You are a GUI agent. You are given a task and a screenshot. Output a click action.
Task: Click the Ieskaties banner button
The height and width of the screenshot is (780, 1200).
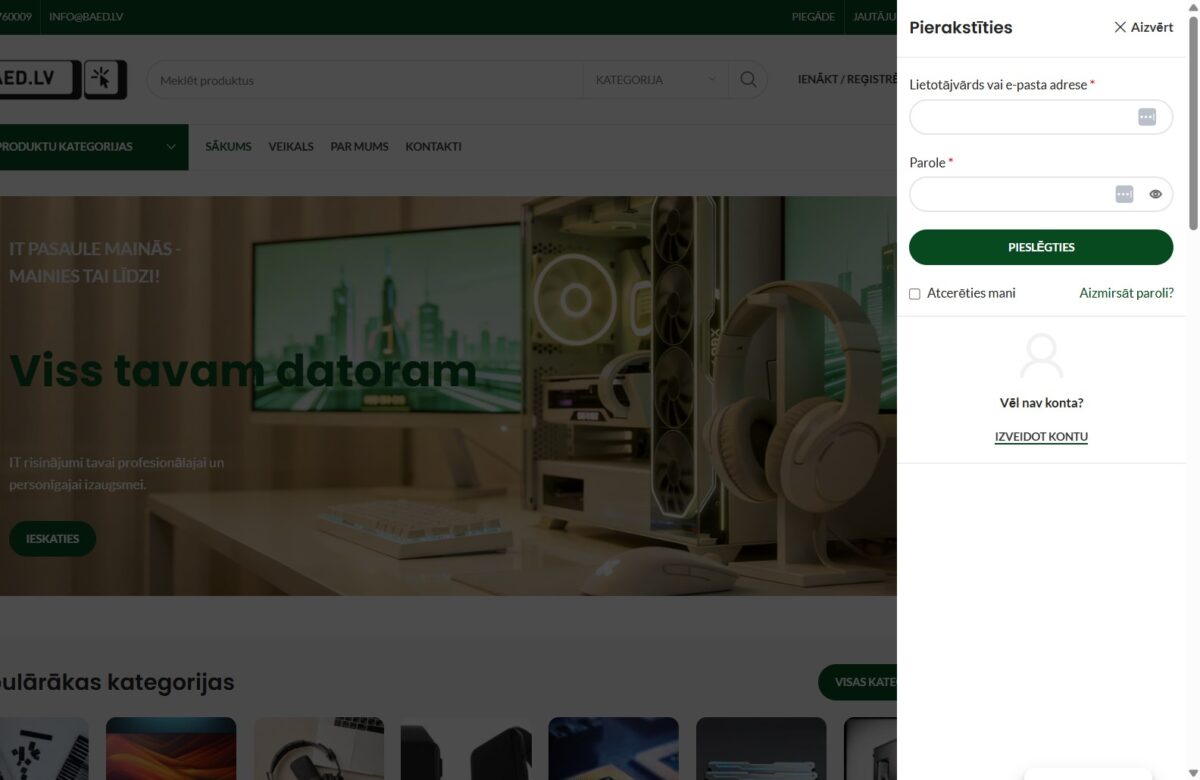52,538
